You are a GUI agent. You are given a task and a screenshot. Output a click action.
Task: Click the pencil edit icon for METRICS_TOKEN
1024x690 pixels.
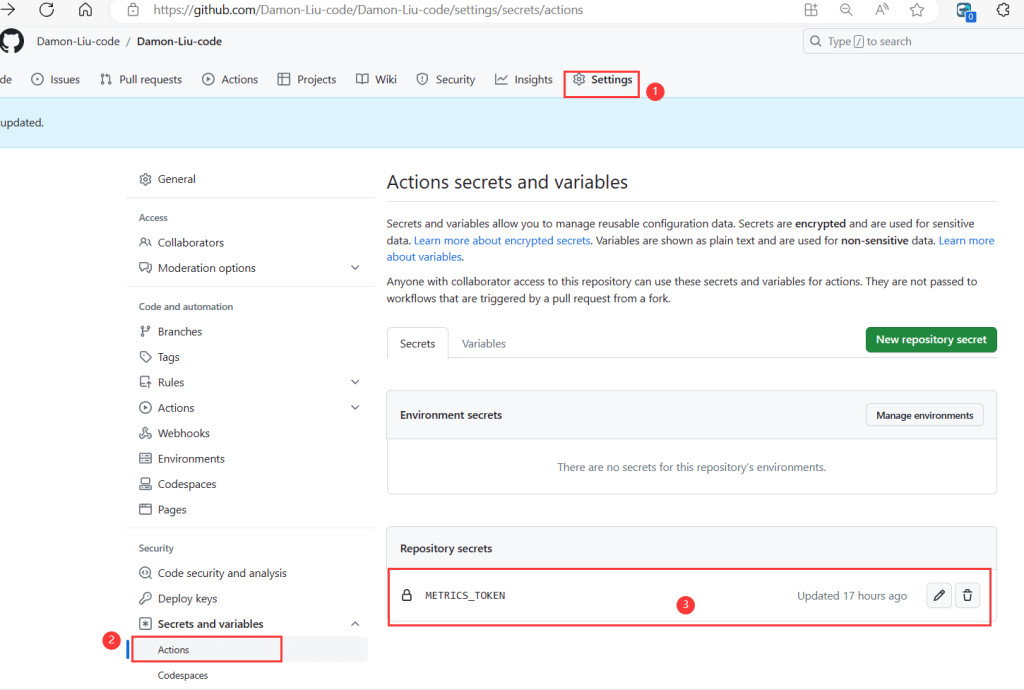939,595
